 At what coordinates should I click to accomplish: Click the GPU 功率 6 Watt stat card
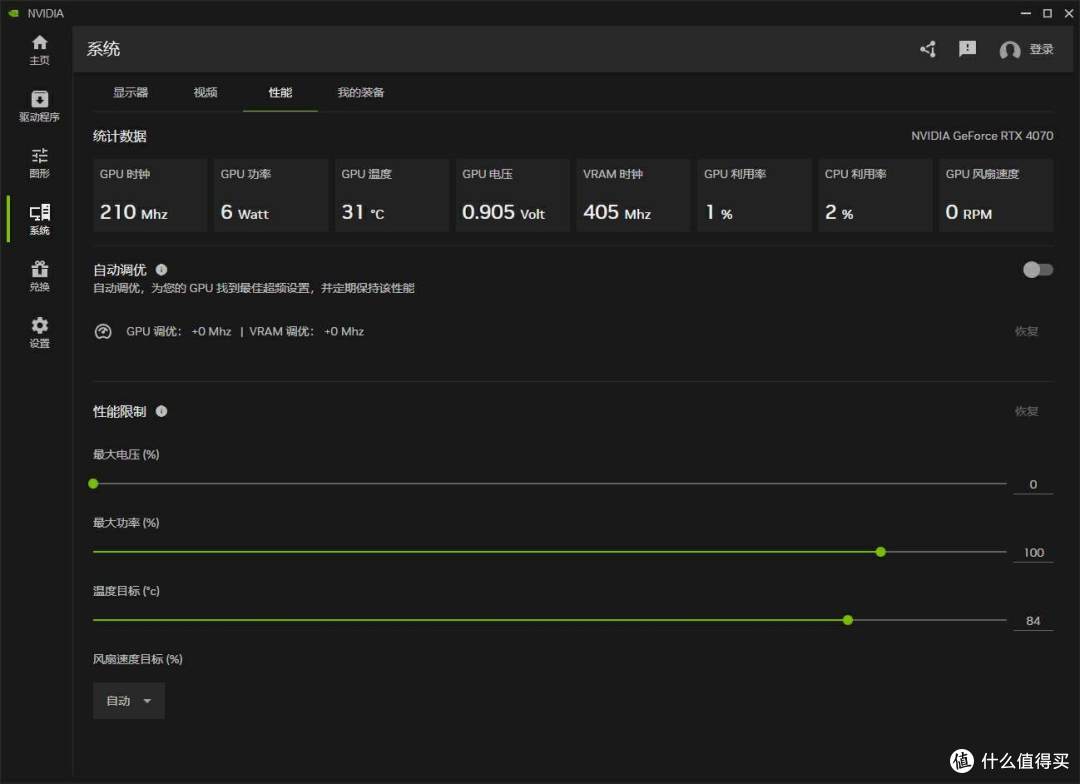[x=271, y=195]
